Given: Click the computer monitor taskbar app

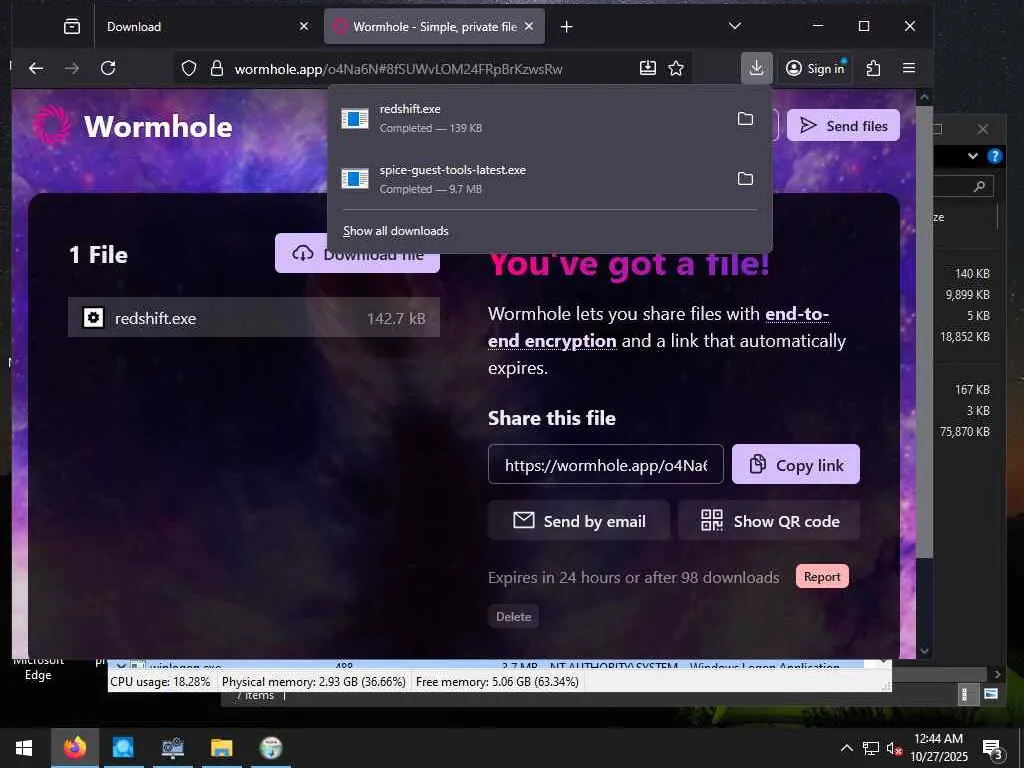Looking at the screenshot, I should pos(172,748).
